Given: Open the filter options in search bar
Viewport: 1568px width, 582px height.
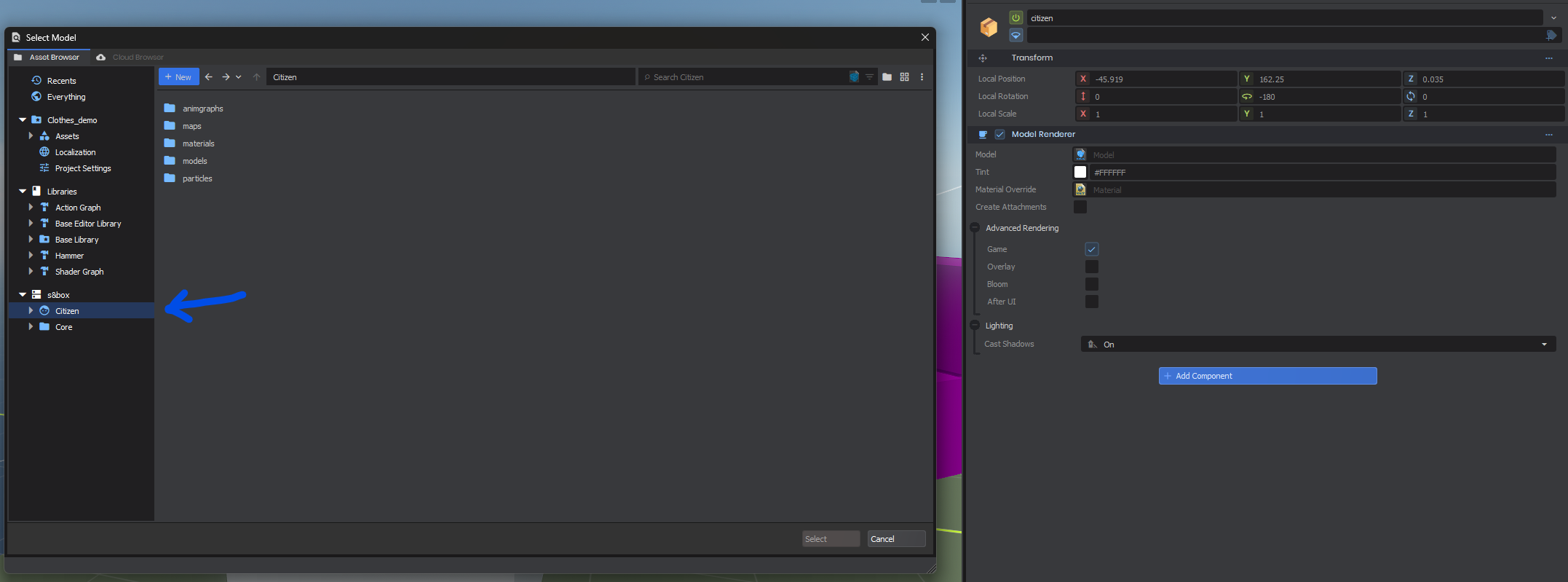Looking at the screenshot, I should pos(869,76).
